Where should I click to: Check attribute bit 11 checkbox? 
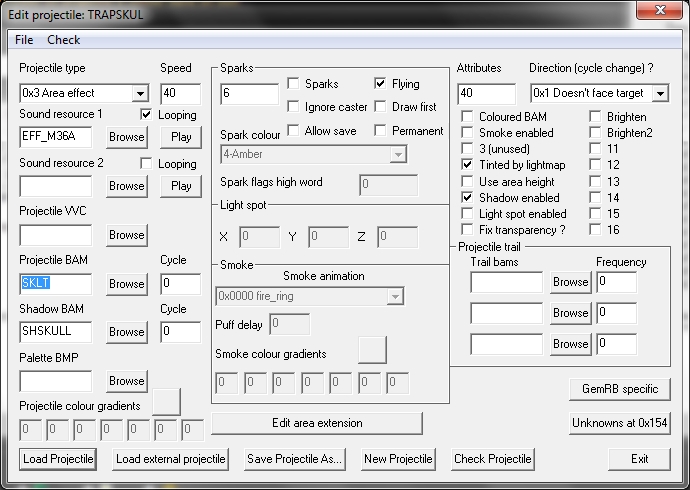(x=595, y=149)
